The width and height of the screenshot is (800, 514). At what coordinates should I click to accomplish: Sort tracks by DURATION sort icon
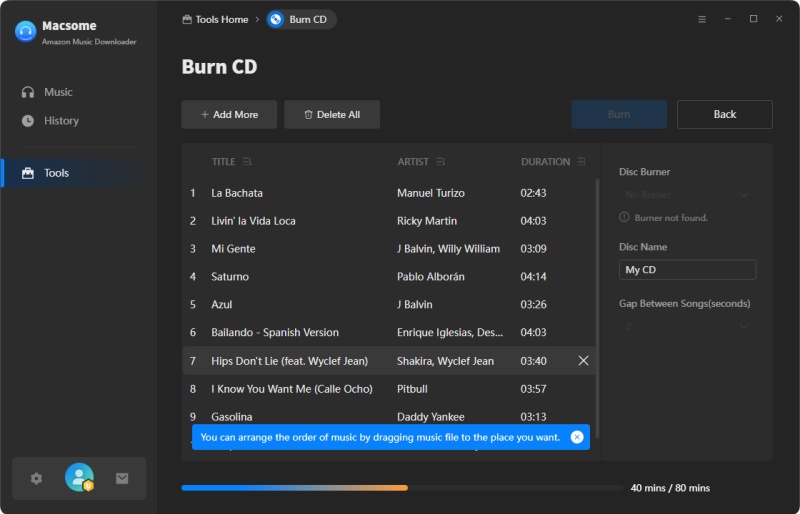click(x=581, y=162)
